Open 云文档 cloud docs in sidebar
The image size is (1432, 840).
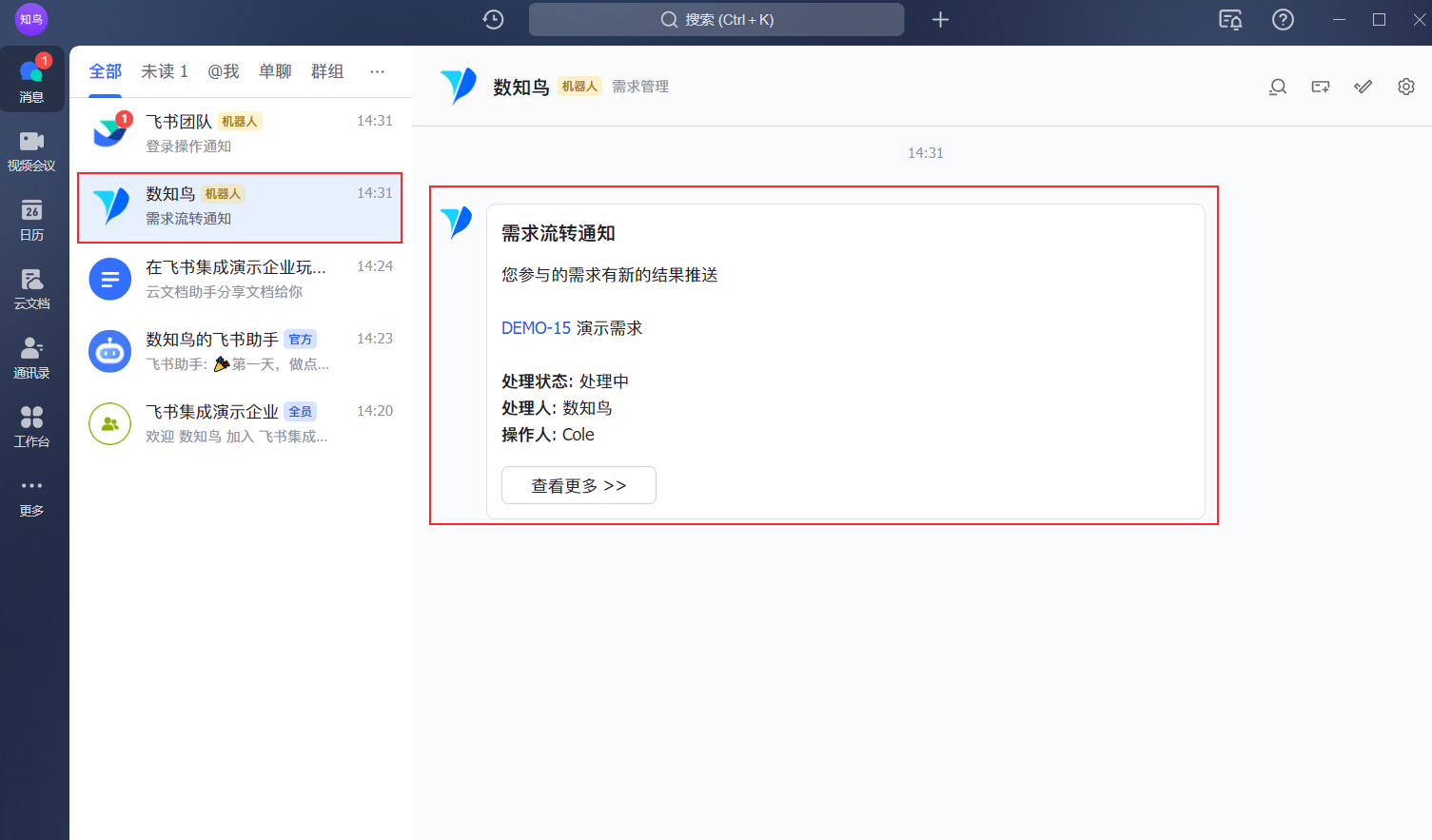32,289
